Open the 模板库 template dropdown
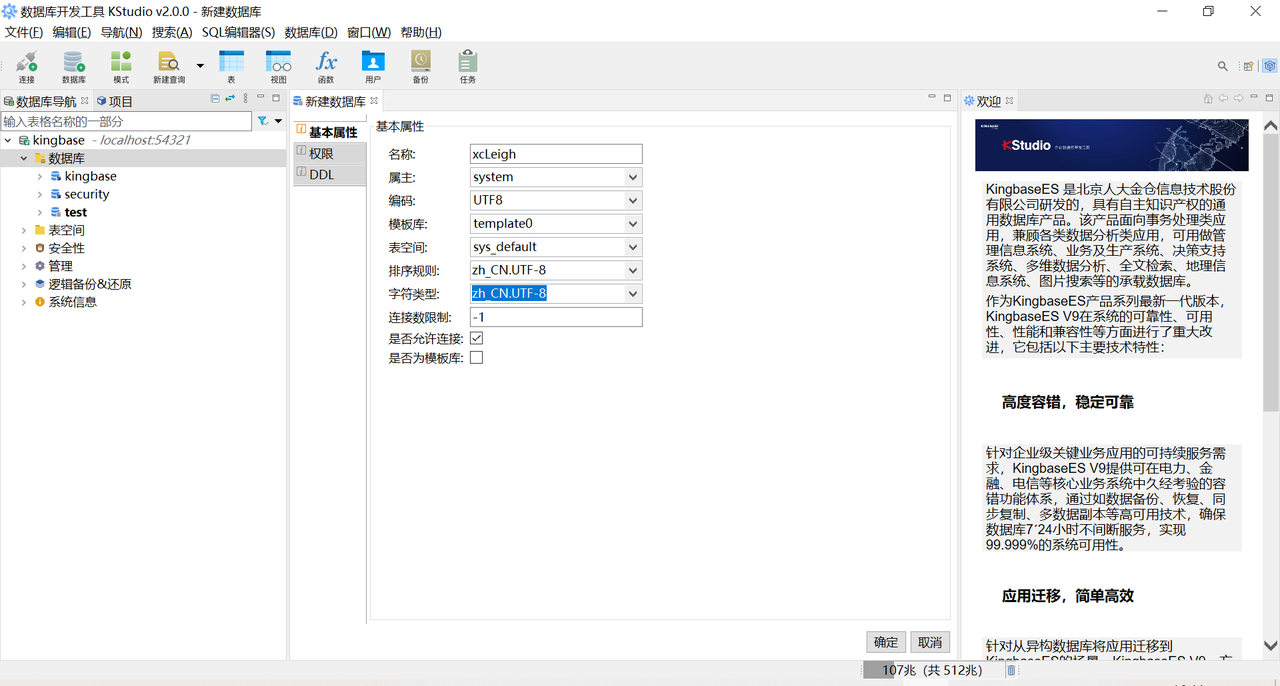Viewport: 1280px width, 686px height. click(x=632, y=224)
